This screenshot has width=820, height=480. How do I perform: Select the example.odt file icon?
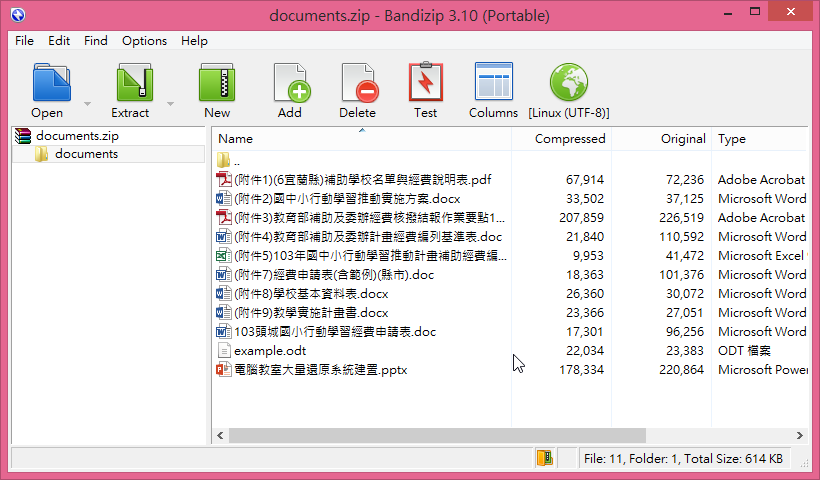point(224,350)
